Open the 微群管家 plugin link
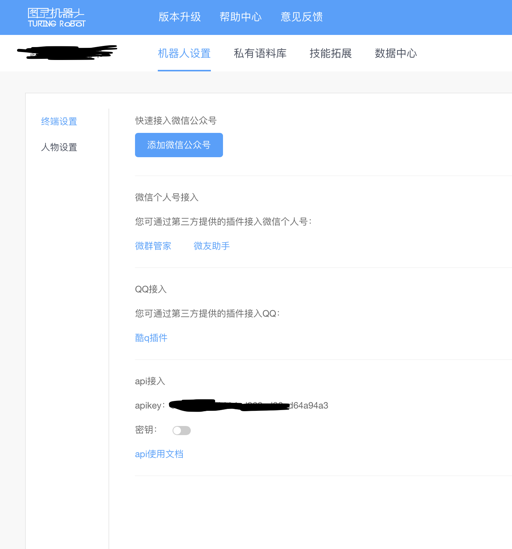The height and width of the screenshot is (549, 512). click(153, 246)
